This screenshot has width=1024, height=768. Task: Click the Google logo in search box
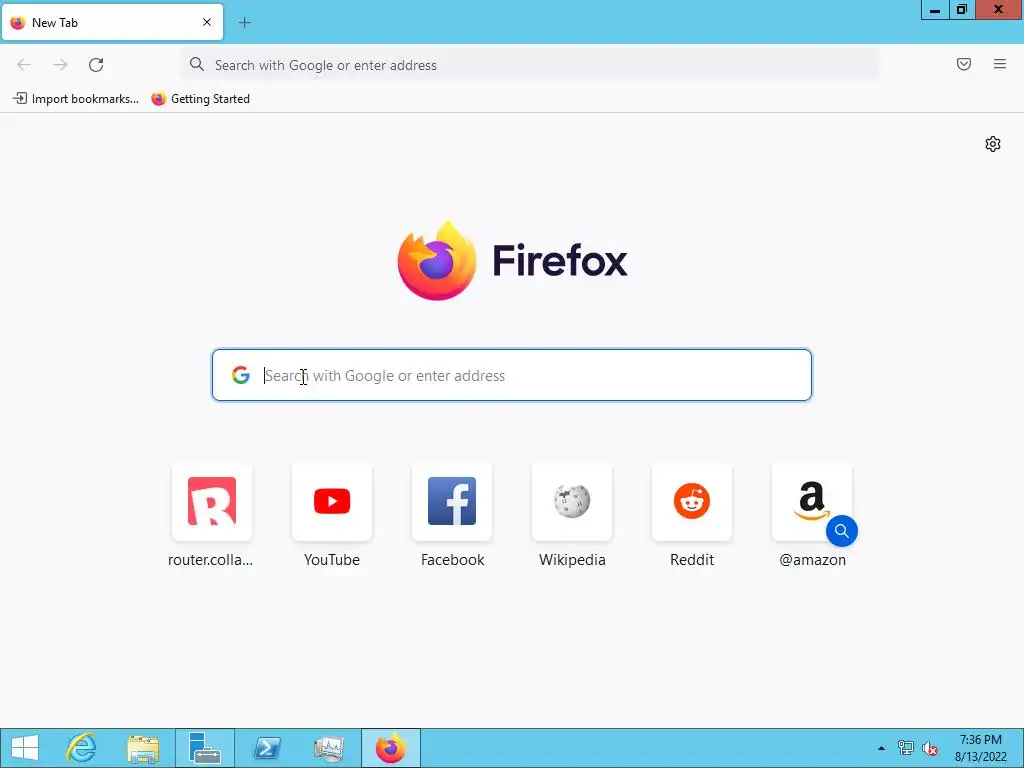click(x=241, y=375)
